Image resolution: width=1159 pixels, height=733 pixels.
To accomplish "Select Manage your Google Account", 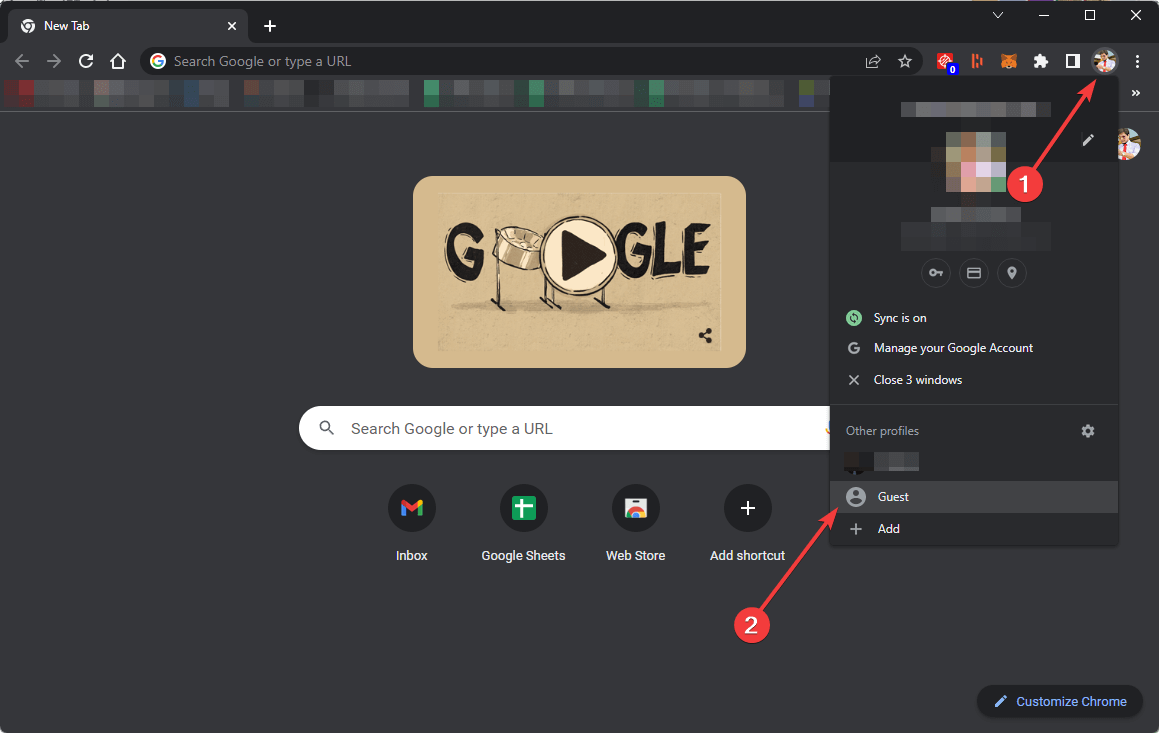I will click(974, 348).
